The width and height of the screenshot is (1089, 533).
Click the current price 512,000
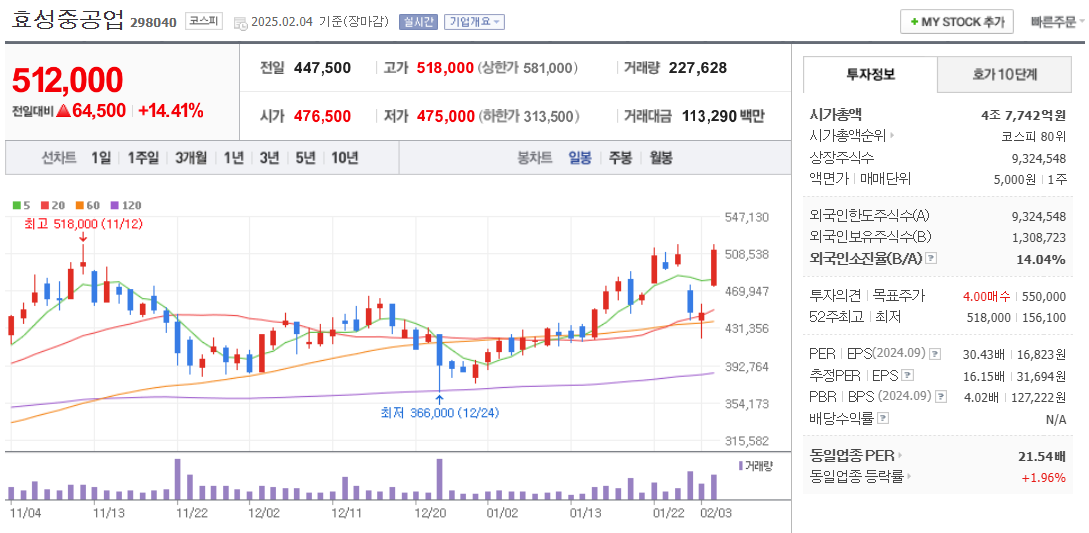[x=67, y=81]
